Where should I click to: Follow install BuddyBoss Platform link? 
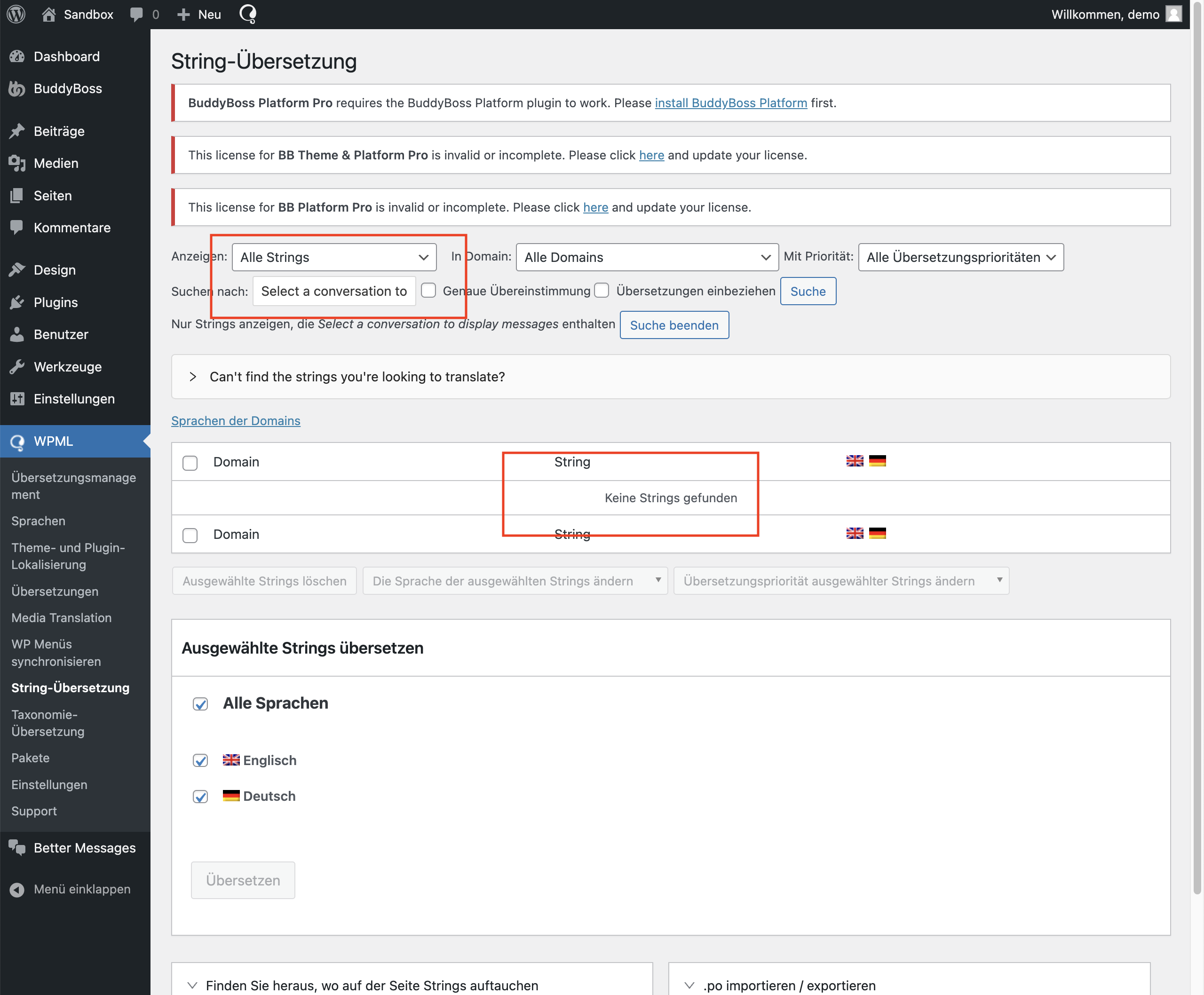click(x=731, y=103)
